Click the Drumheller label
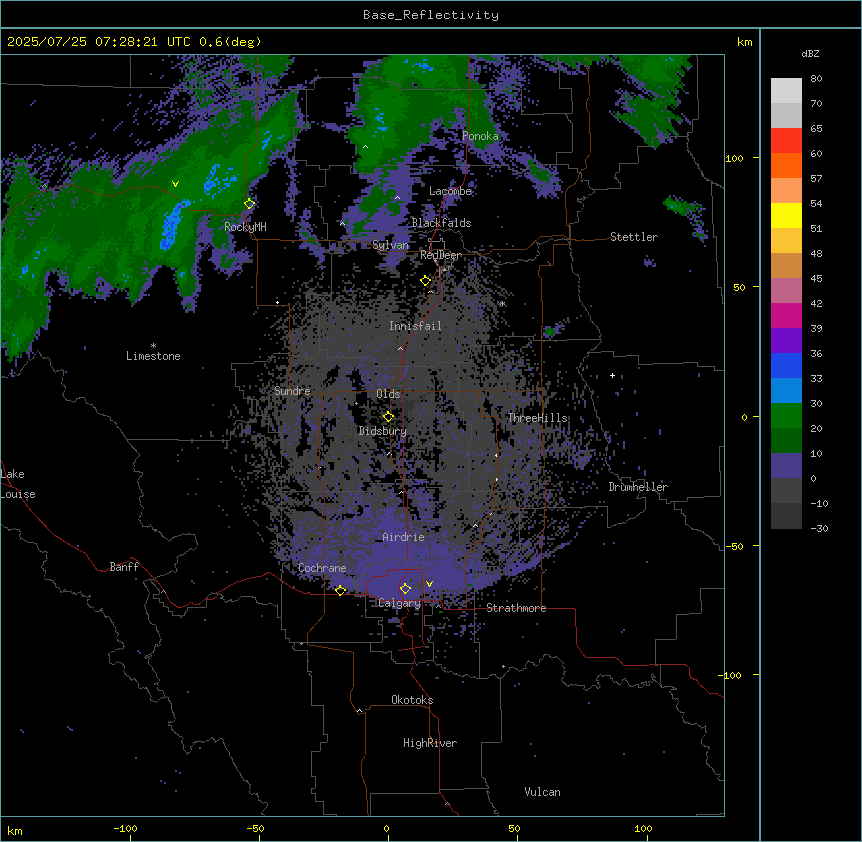 pyautogui.click(x=638, y=487)
